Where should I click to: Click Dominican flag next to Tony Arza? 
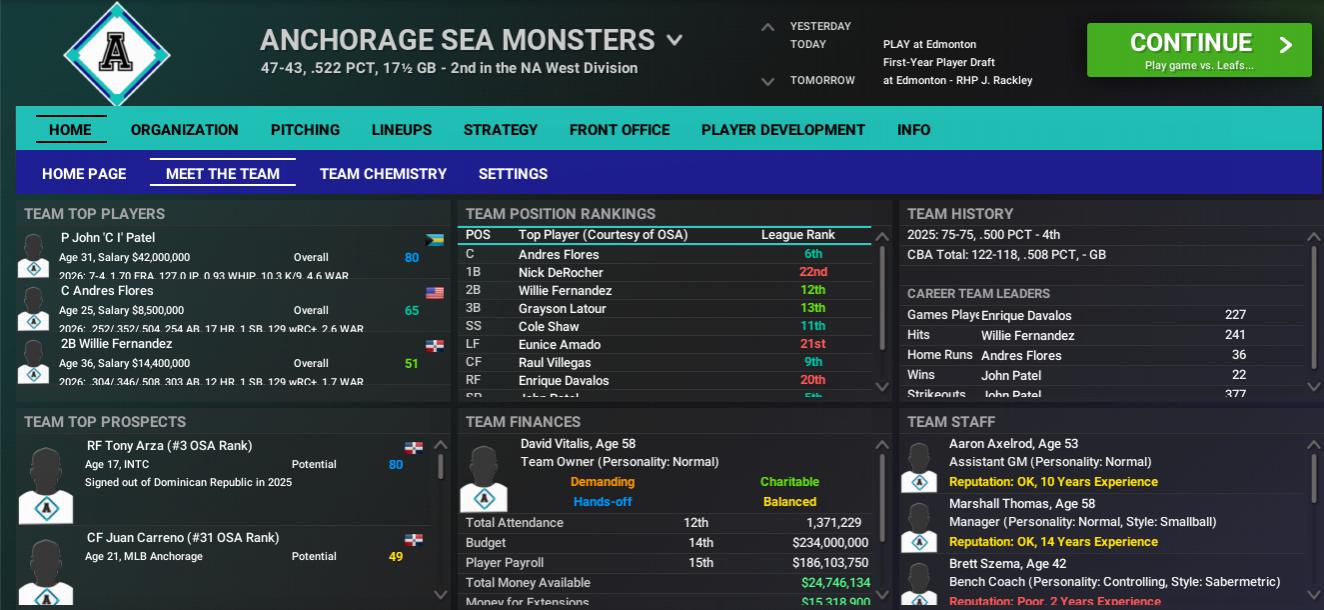pyautogui.click(x=413, y=447)
